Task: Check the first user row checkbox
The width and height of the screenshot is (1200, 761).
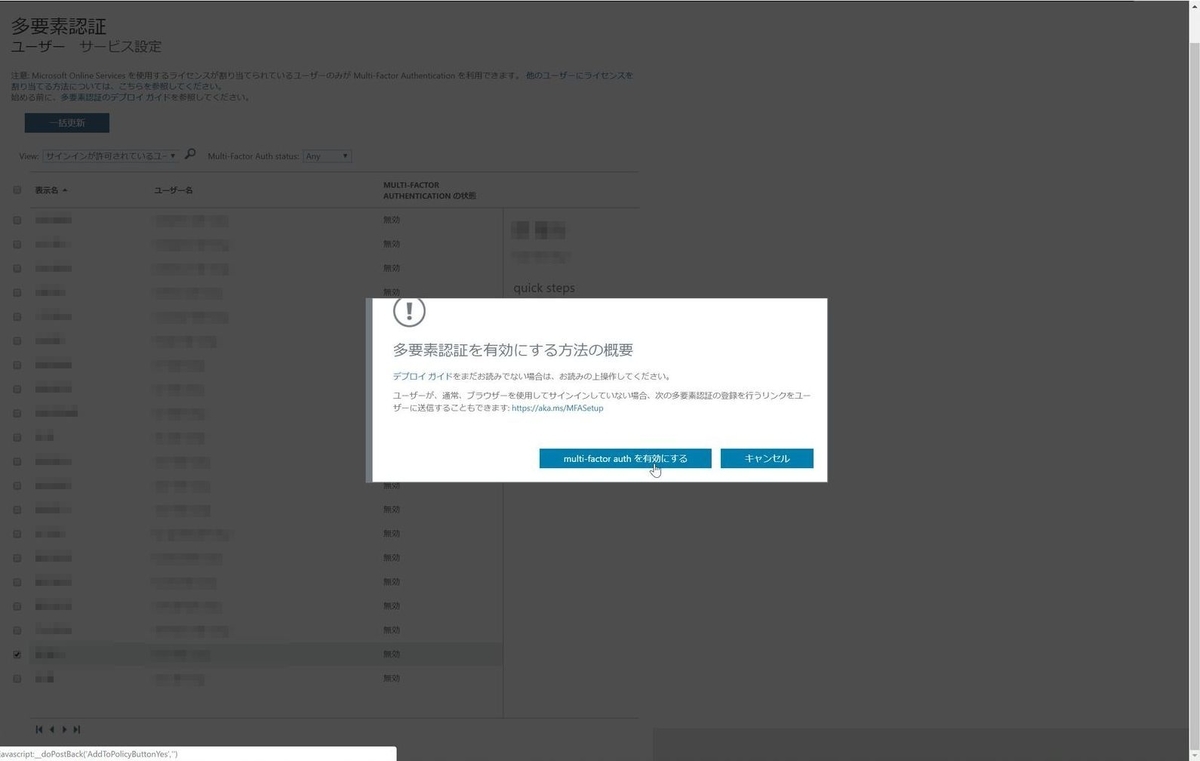Action: pos(17,219)
